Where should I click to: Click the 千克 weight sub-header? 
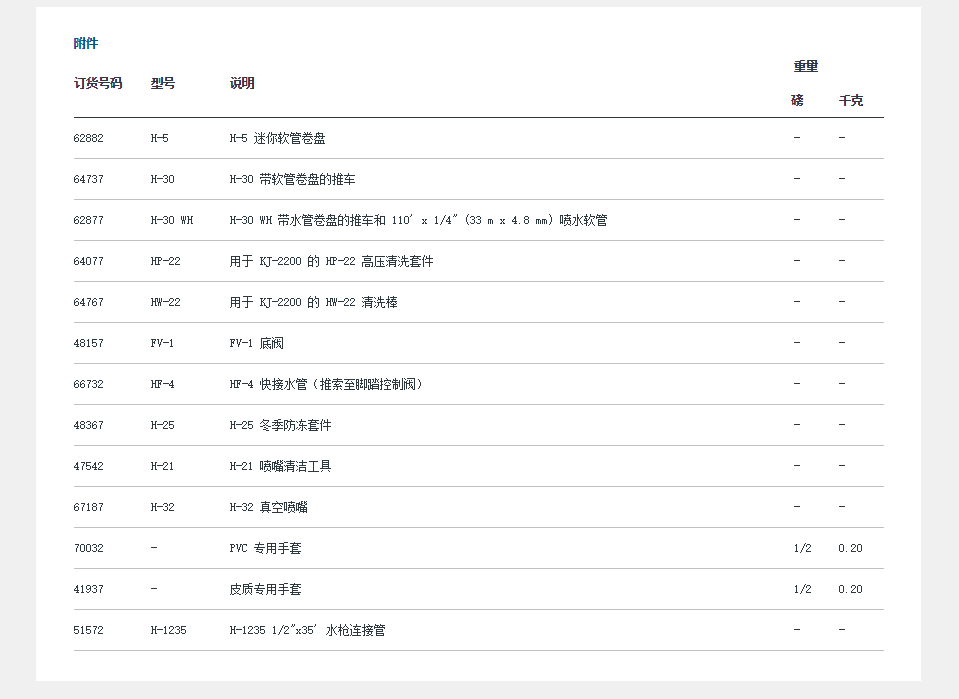[851, 100]
